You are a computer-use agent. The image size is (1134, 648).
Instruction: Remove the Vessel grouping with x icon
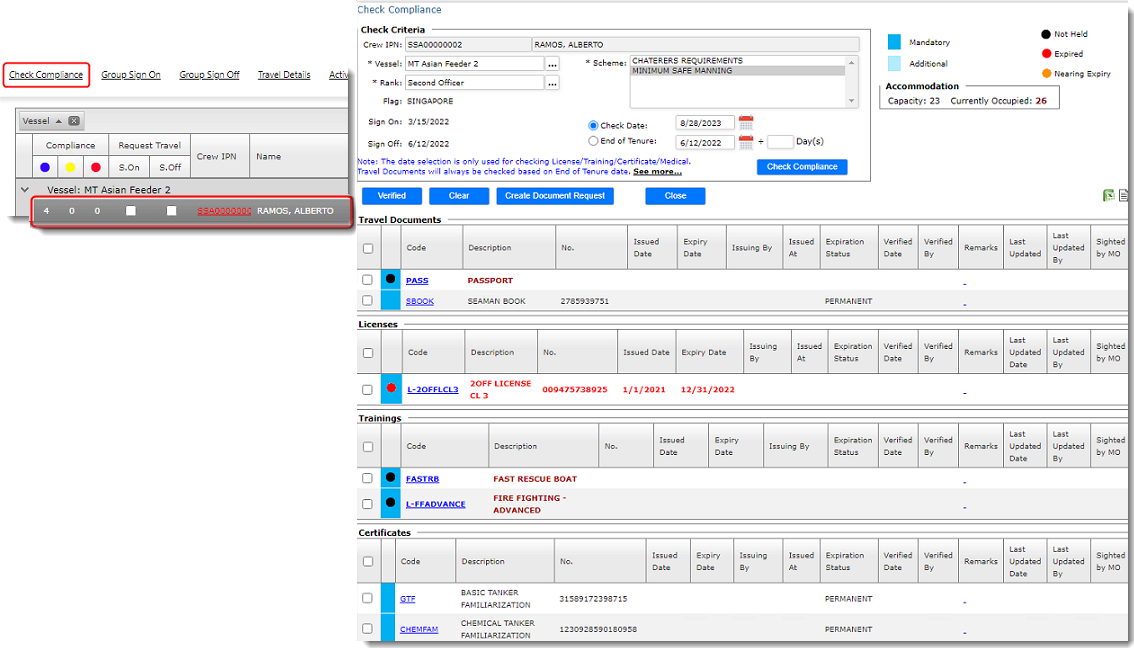pos(74,121)
